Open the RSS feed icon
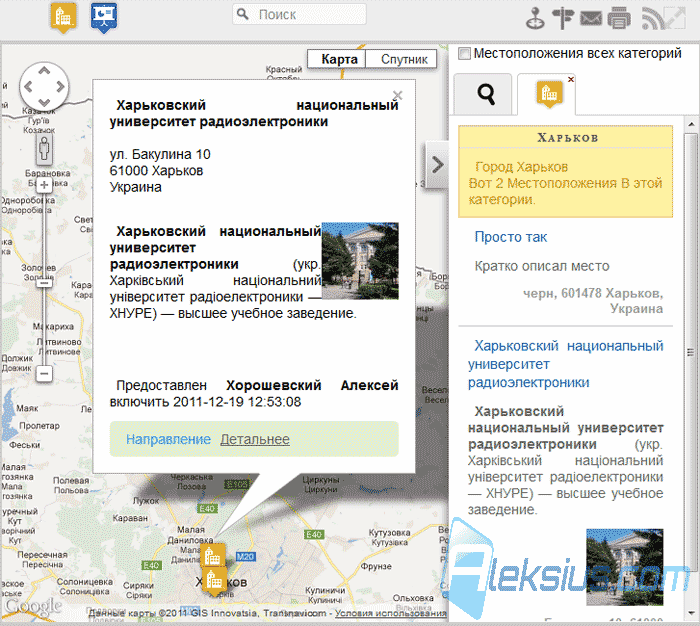Image resolution: width=700 pixels, height=626 pixels. (650, 19)
